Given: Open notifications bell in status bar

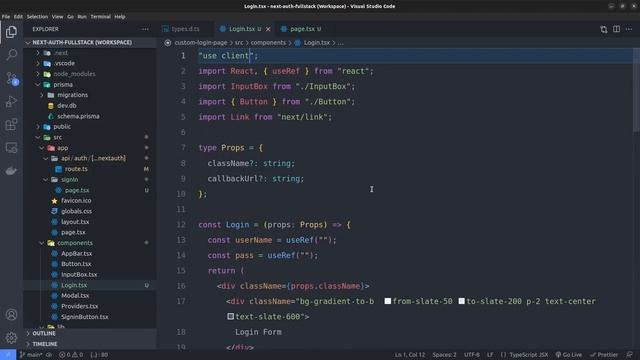Looking at the screenshot, I should (629, 355).
